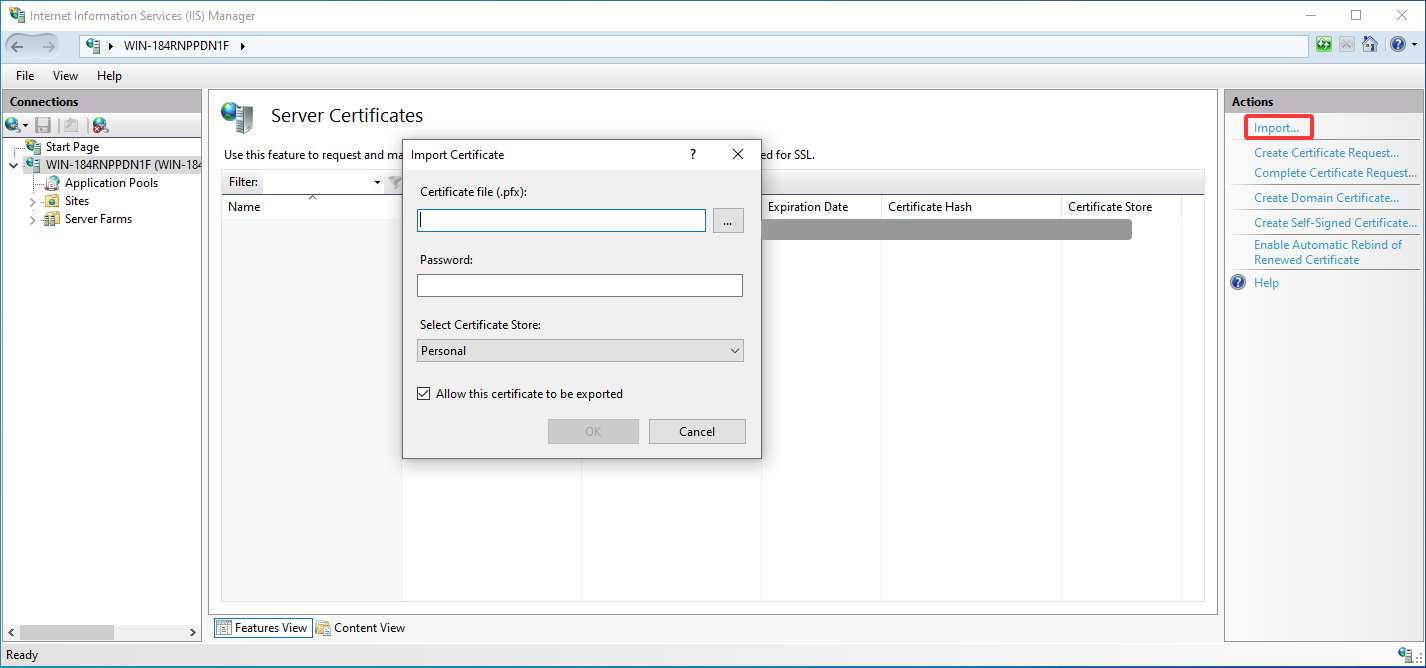
Task: Open the View menu
Action: (65, 76)
